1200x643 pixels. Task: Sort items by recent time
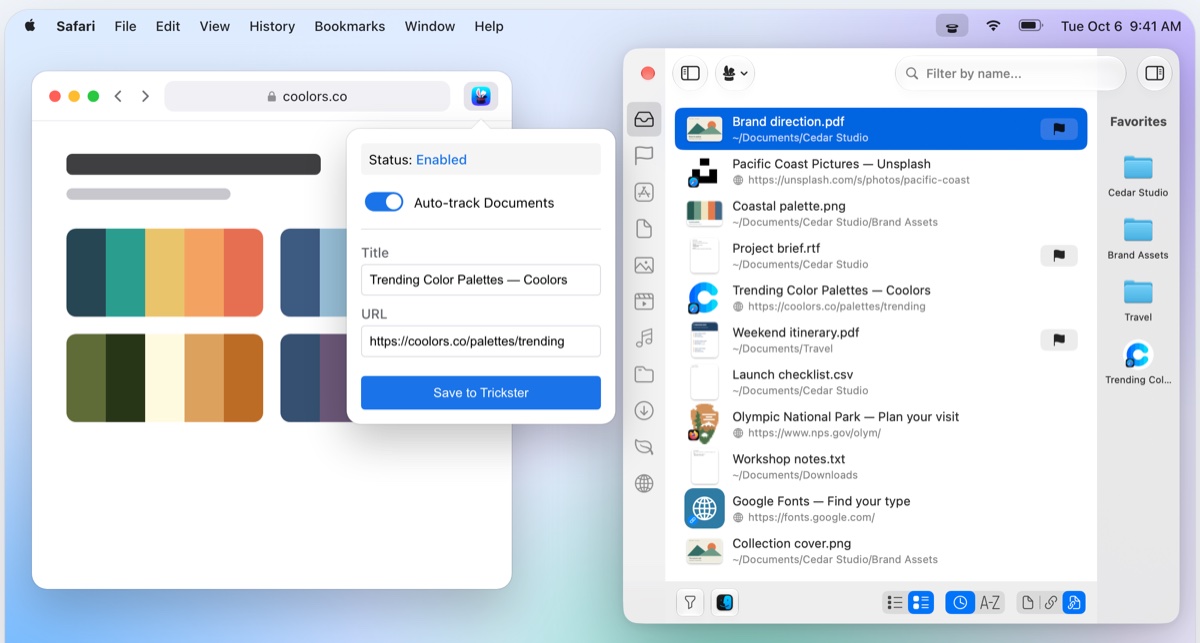tap(960, 602)
